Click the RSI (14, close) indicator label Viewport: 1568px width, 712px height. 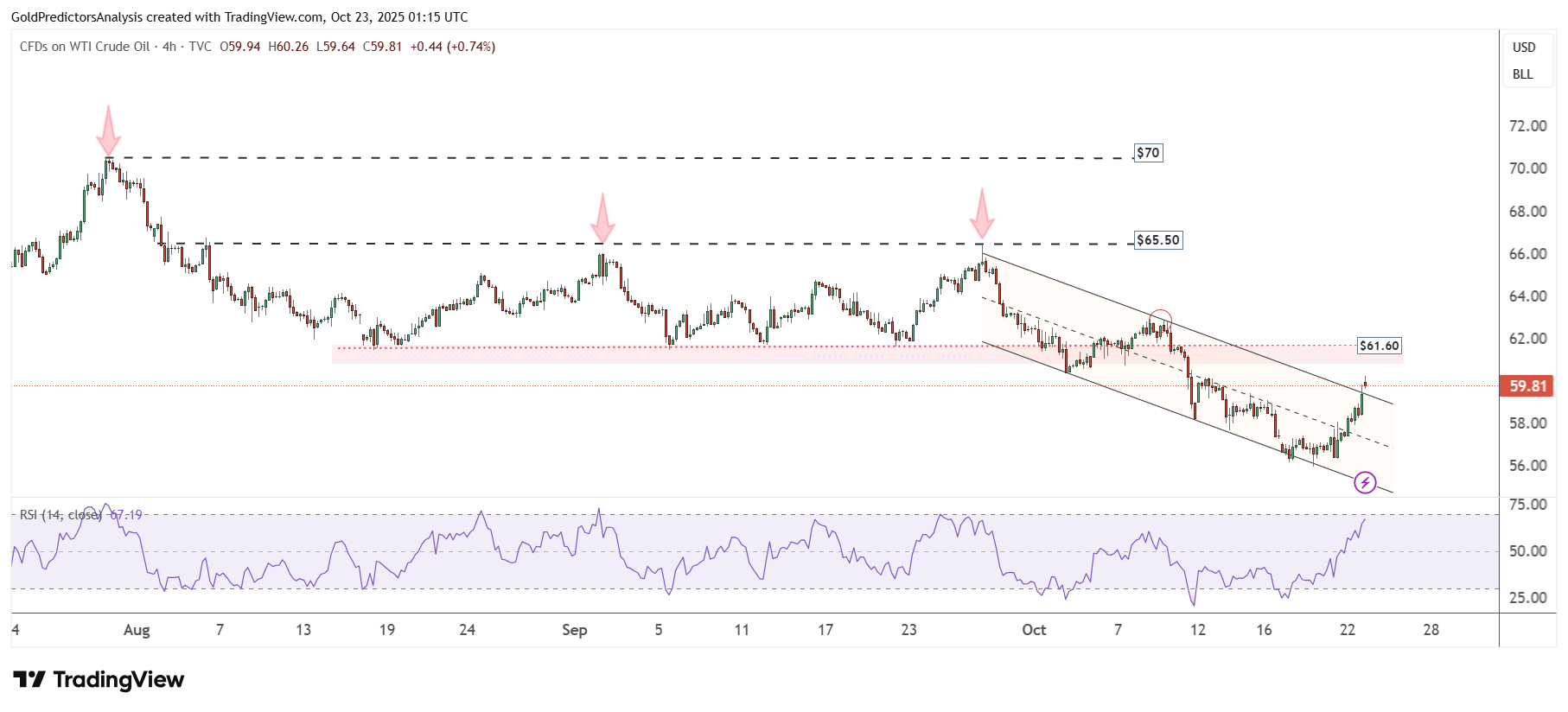[x=61, y=515]
